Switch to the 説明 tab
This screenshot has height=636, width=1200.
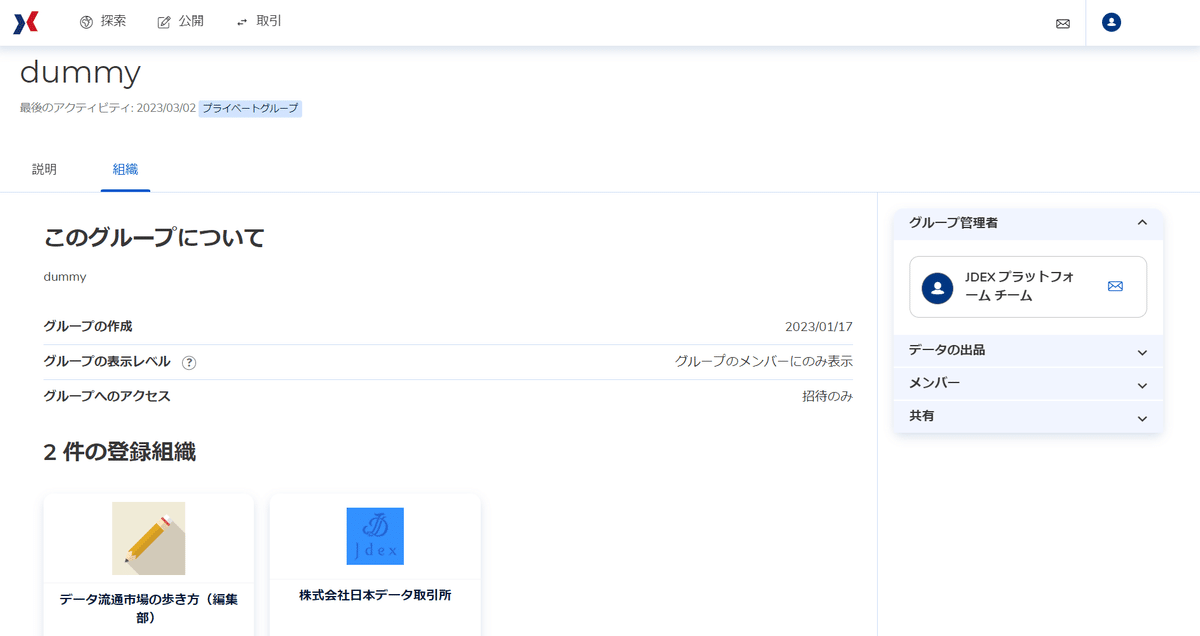click(44, 169)
